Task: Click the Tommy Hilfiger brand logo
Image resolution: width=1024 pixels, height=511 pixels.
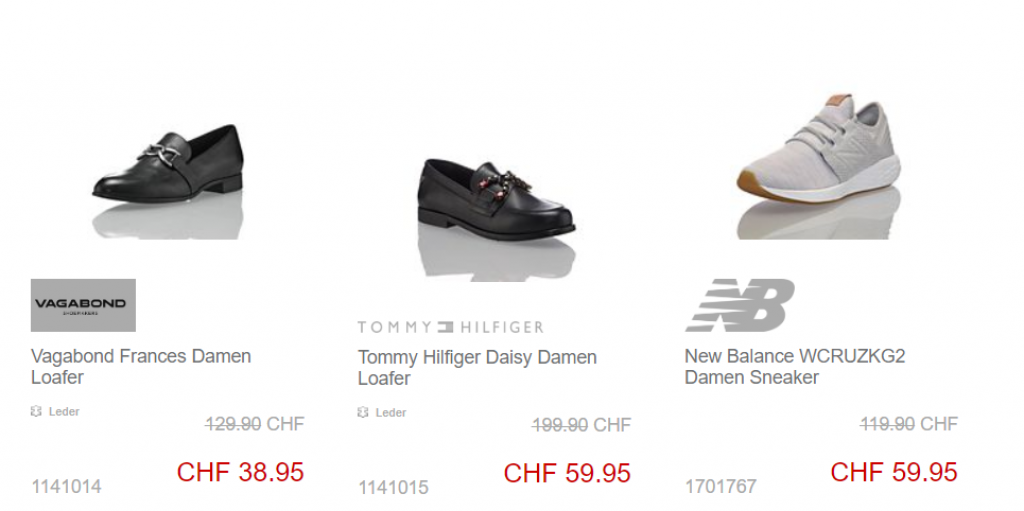Action: click(450, 327)
